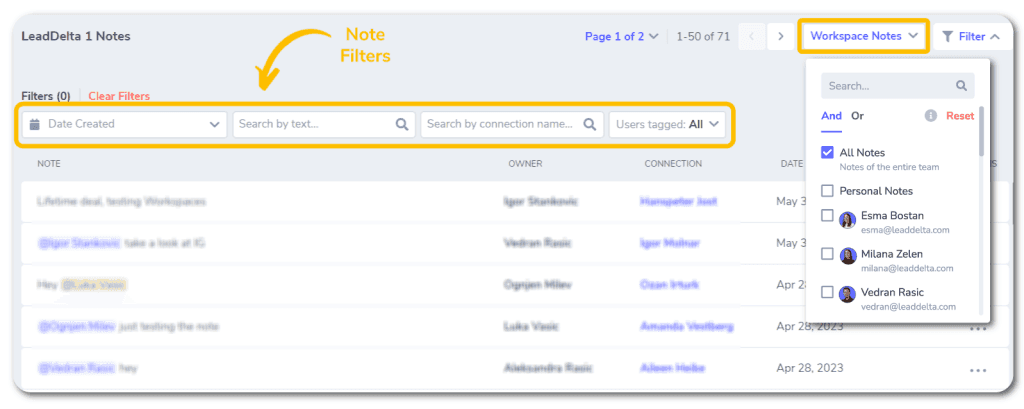
Task: Click the info icon beside Reset
Action: 931,116
